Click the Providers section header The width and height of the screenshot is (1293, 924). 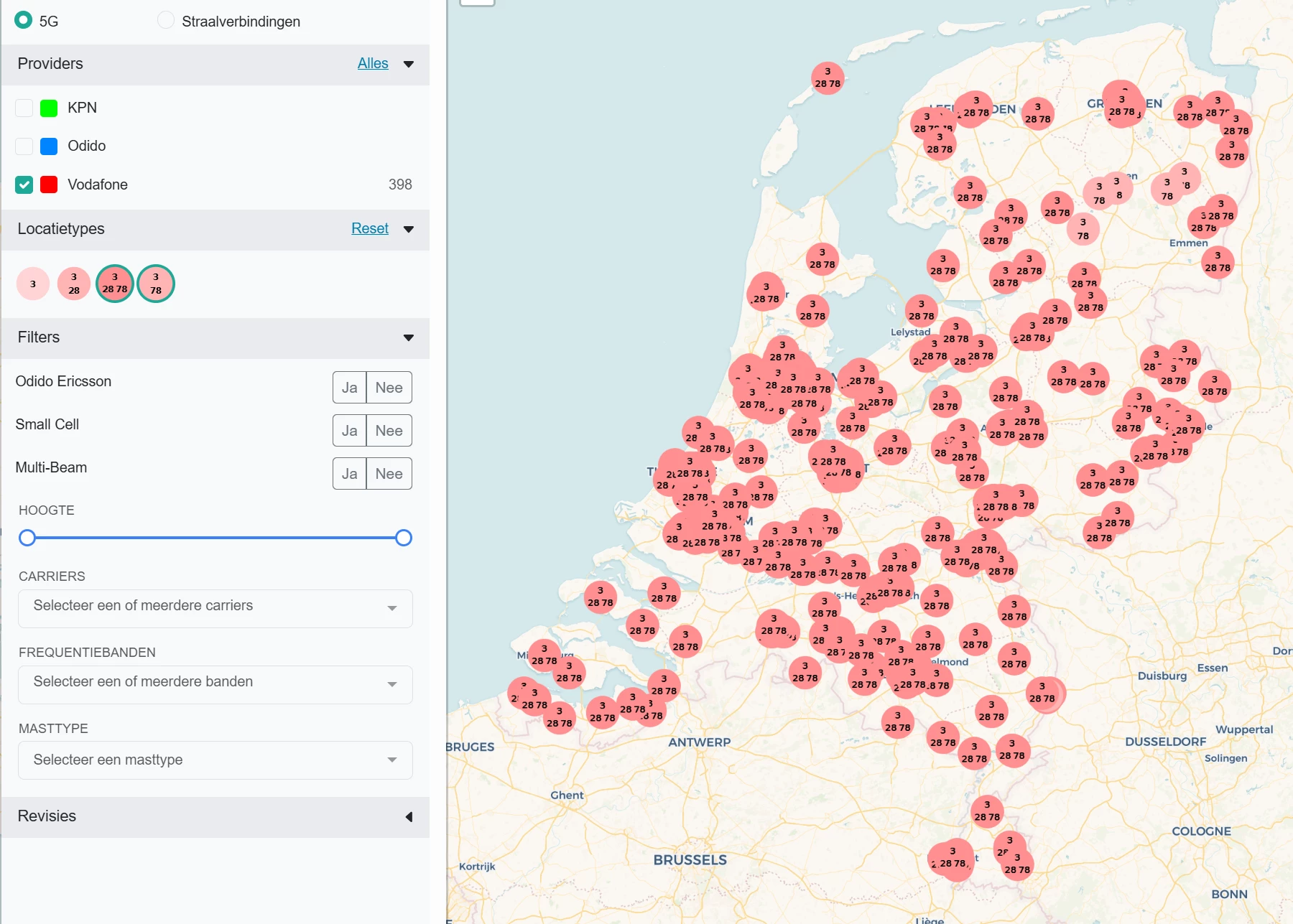coord(215,65)
